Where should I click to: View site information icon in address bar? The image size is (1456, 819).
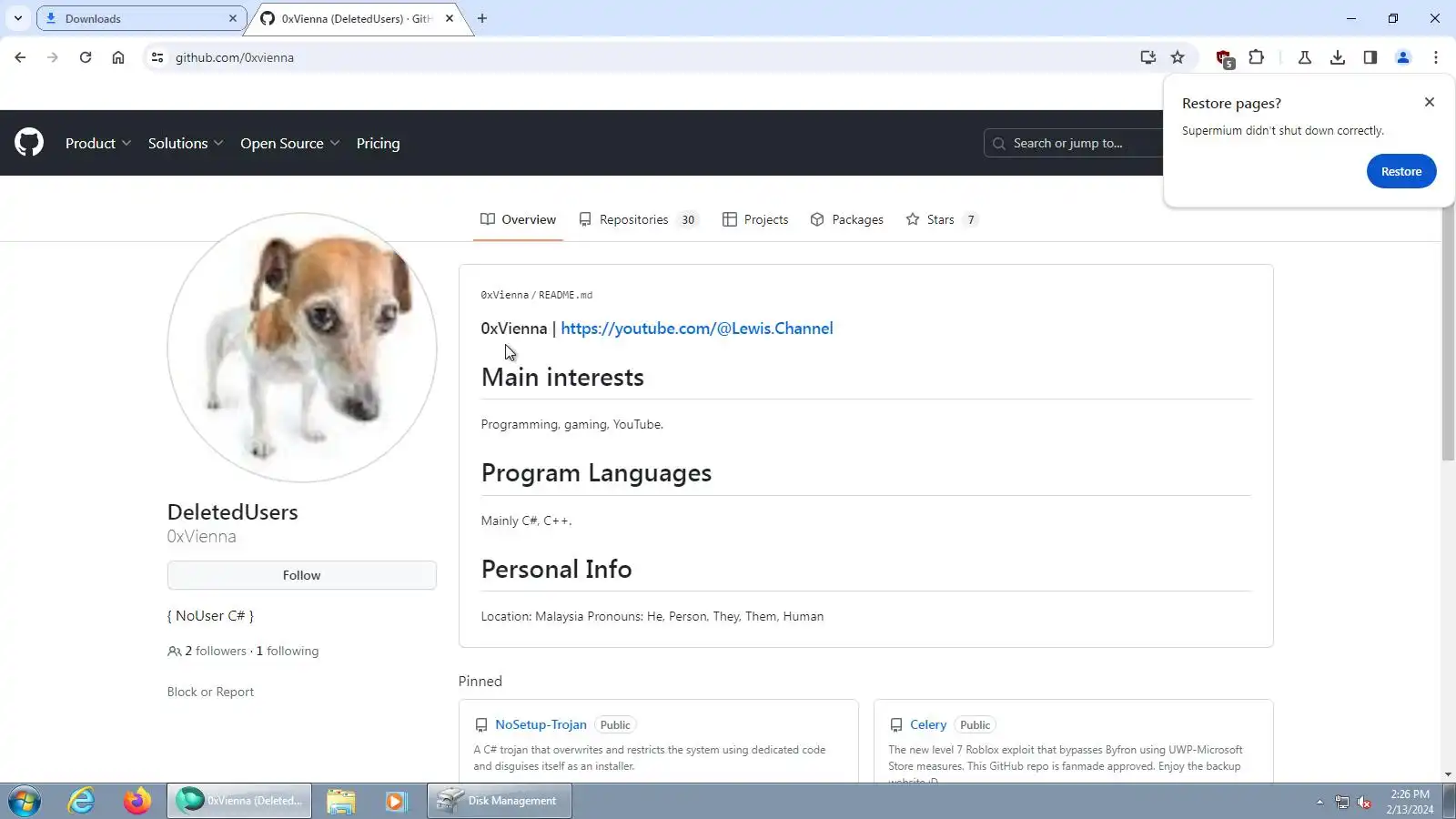[x=157, y=57]
